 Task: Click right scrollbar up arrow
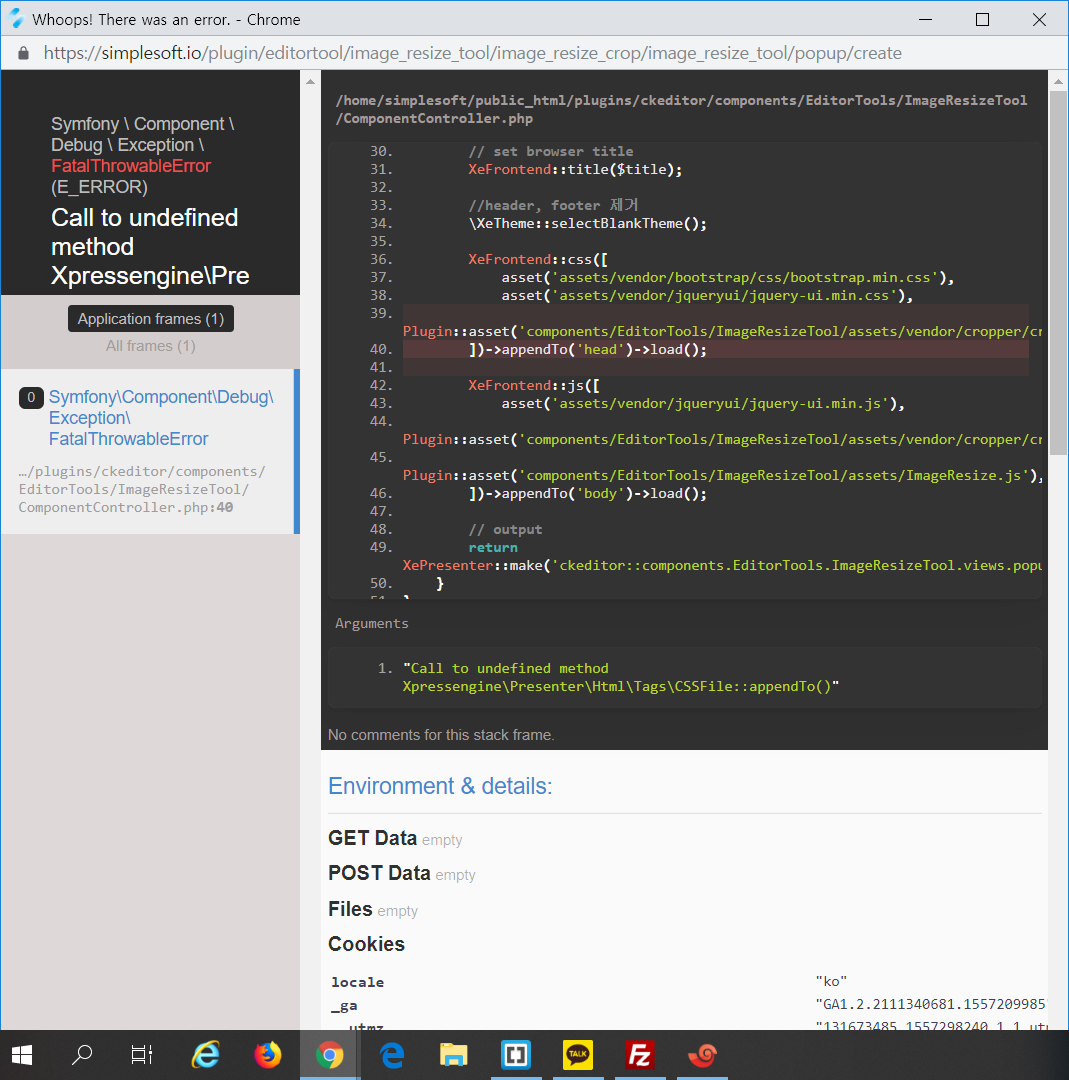tap(1058, 81)
